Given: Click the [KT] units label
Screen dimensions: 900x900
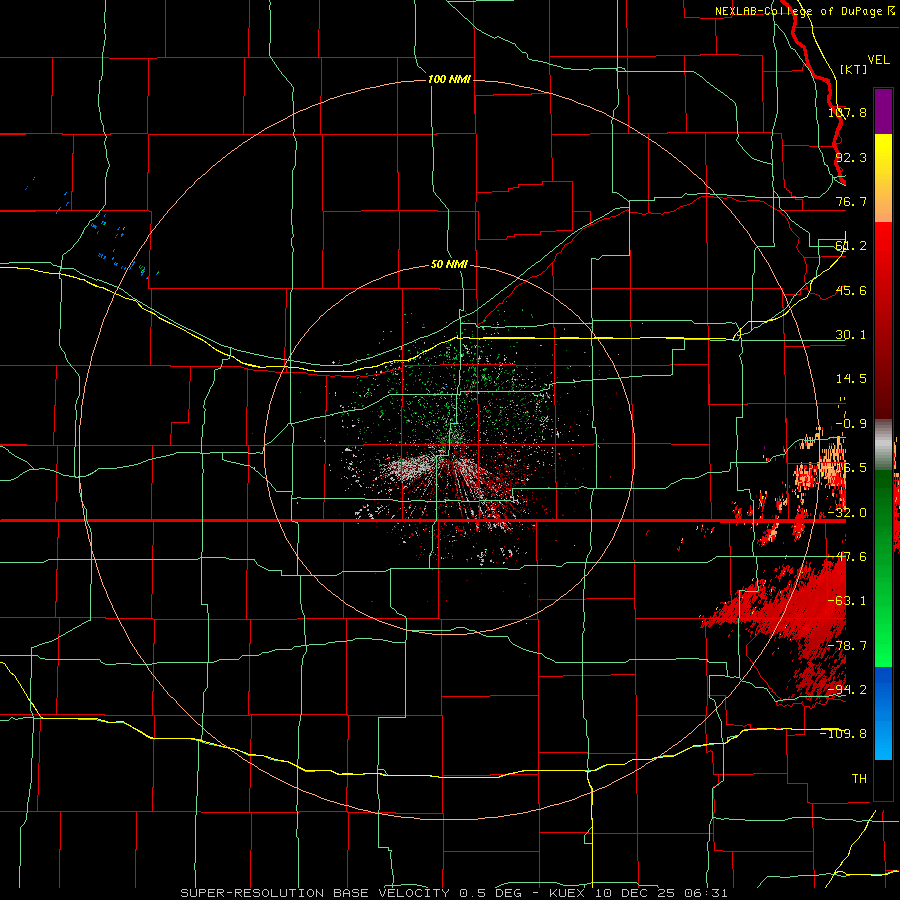Looking at the screenshot, I should [854, 69].
